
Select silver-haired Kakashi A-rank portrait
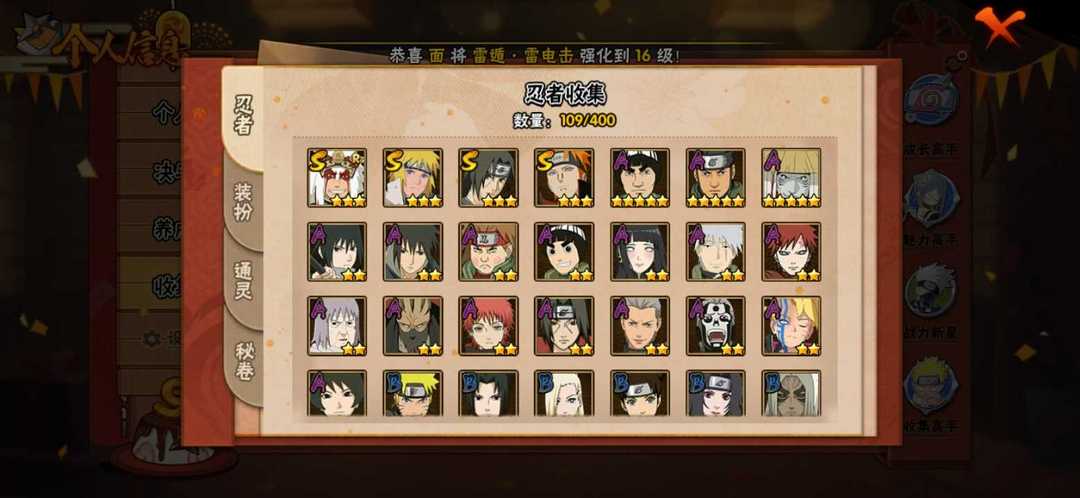716,251
